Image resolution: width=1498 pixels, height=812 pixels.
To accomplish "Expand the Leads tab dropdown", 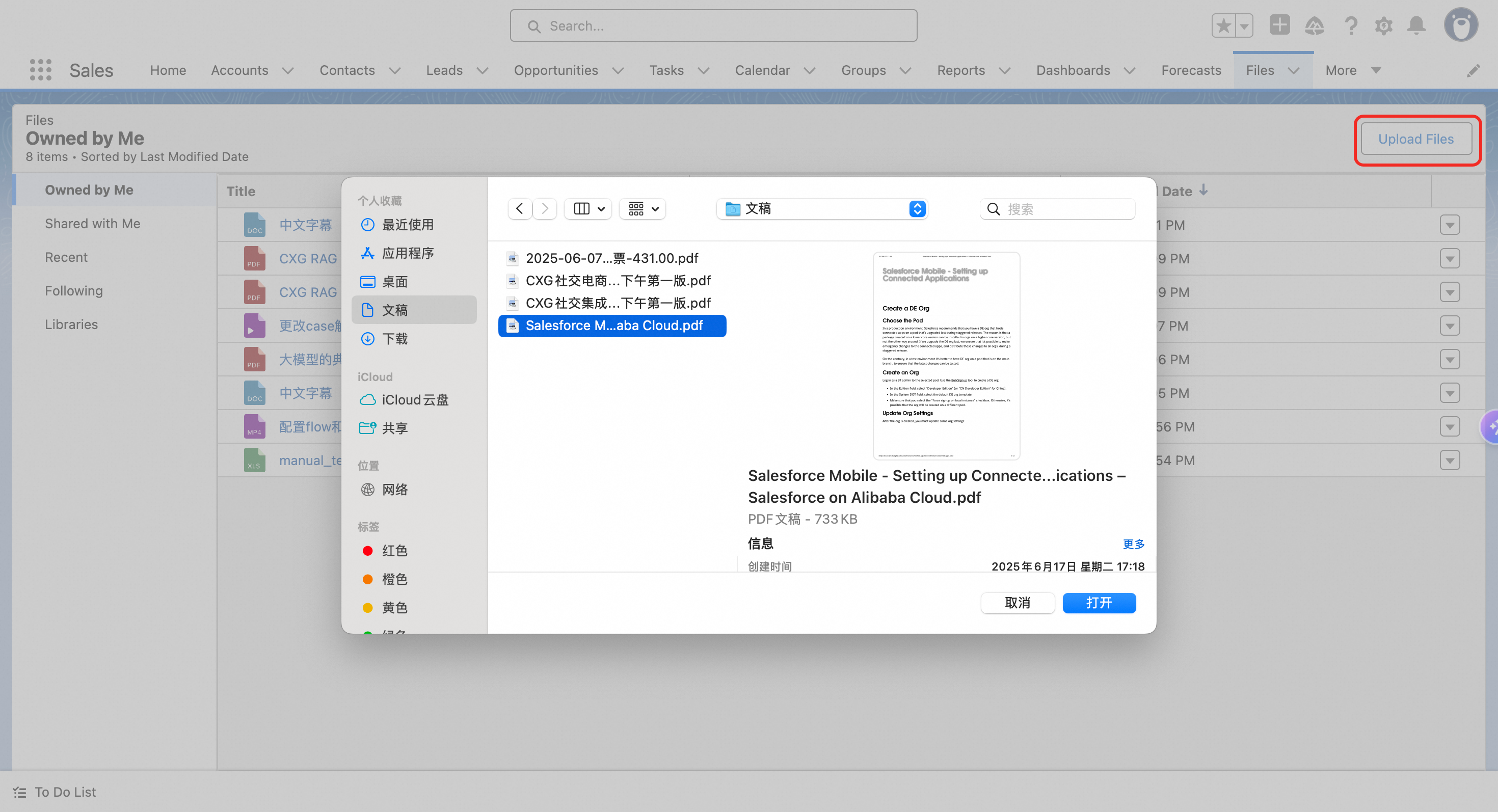I will (483, 70).
